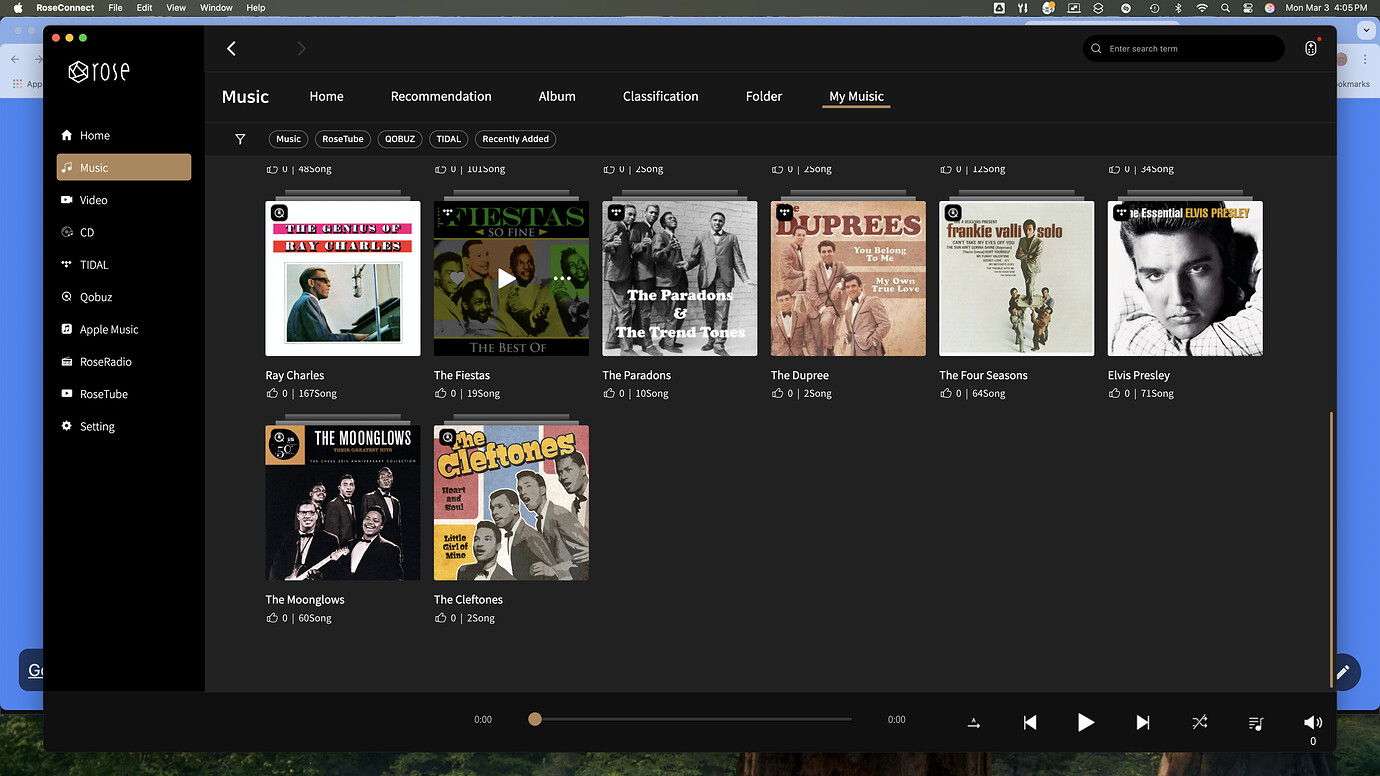Open the Apple menu
Image resolution: width=1380 pixels, height=776 pixels.
pyautogui.click(x=17, y=7)
